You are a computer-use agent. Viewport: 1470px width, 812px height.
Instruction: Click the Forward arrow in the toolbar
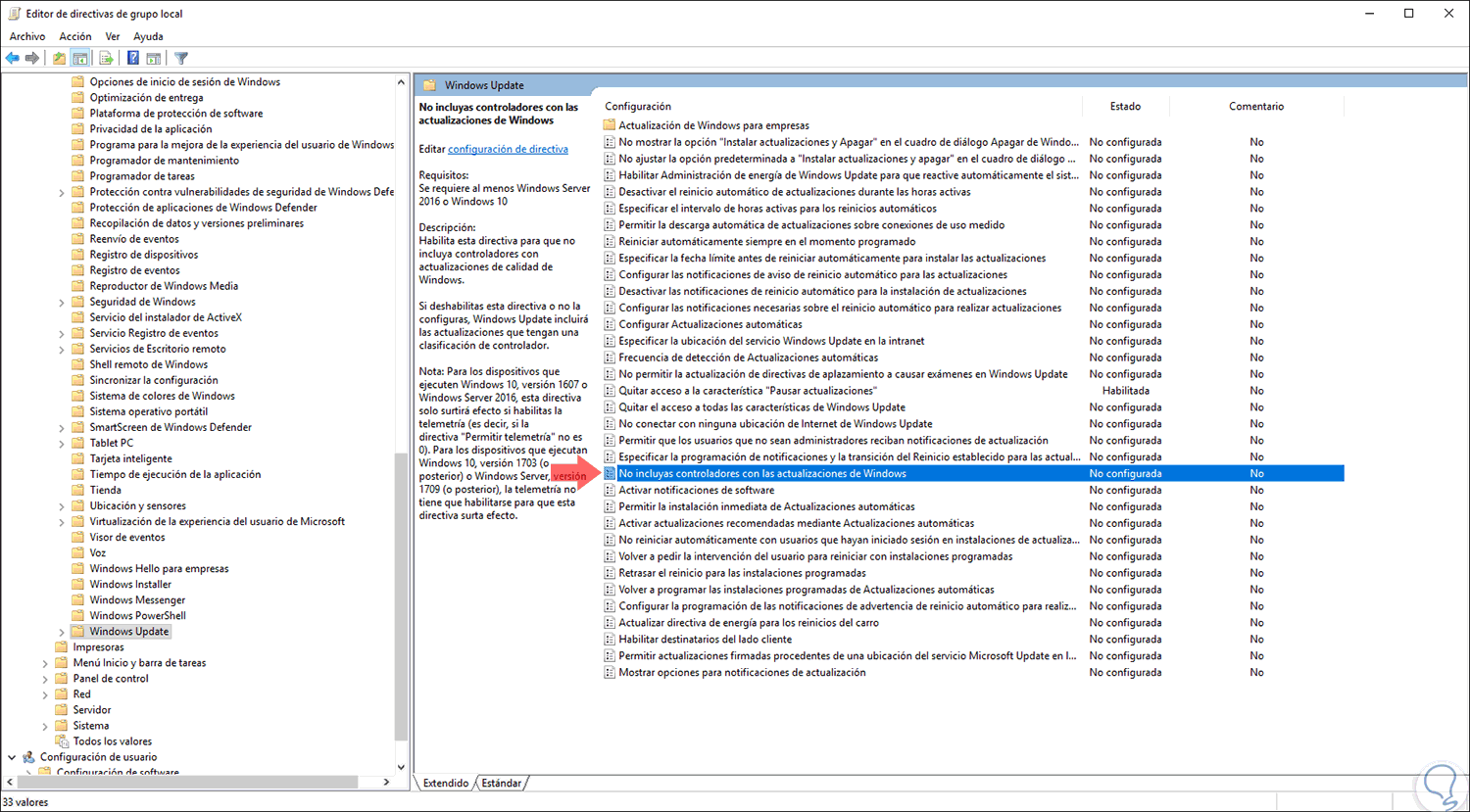point(32,59)
